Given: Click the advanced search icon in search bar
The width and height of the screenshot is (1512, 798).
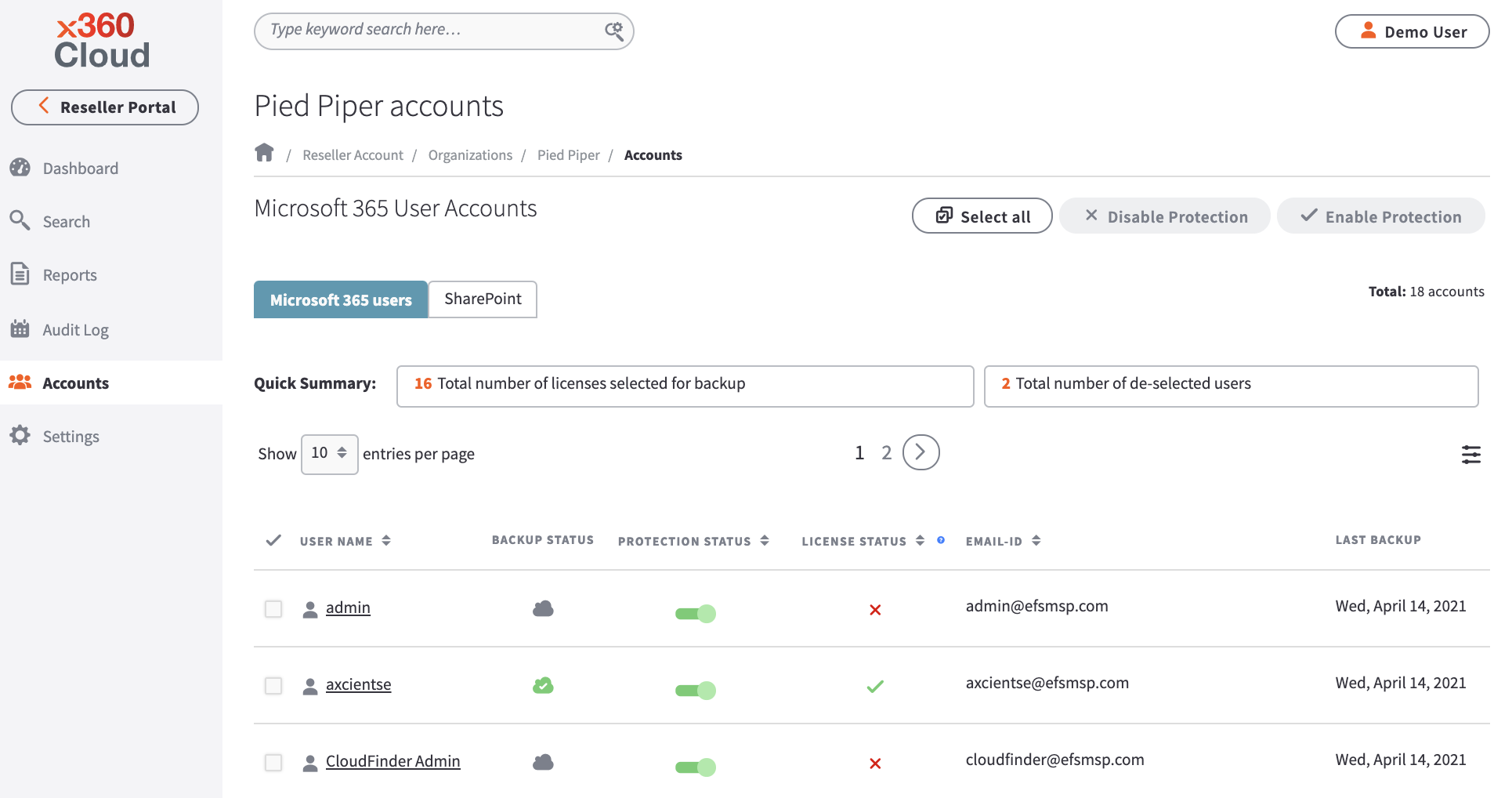Looking at the screenshot, I should pyautogui.click(x=614, y=30).
